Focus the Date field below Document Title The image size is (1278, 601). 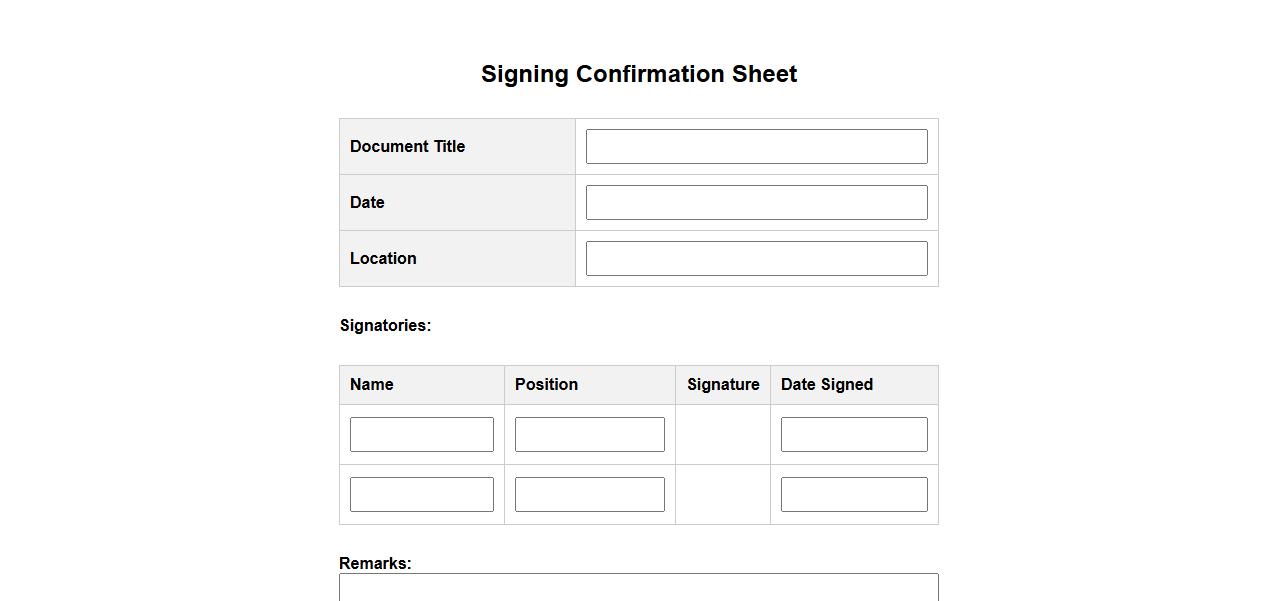756,202
